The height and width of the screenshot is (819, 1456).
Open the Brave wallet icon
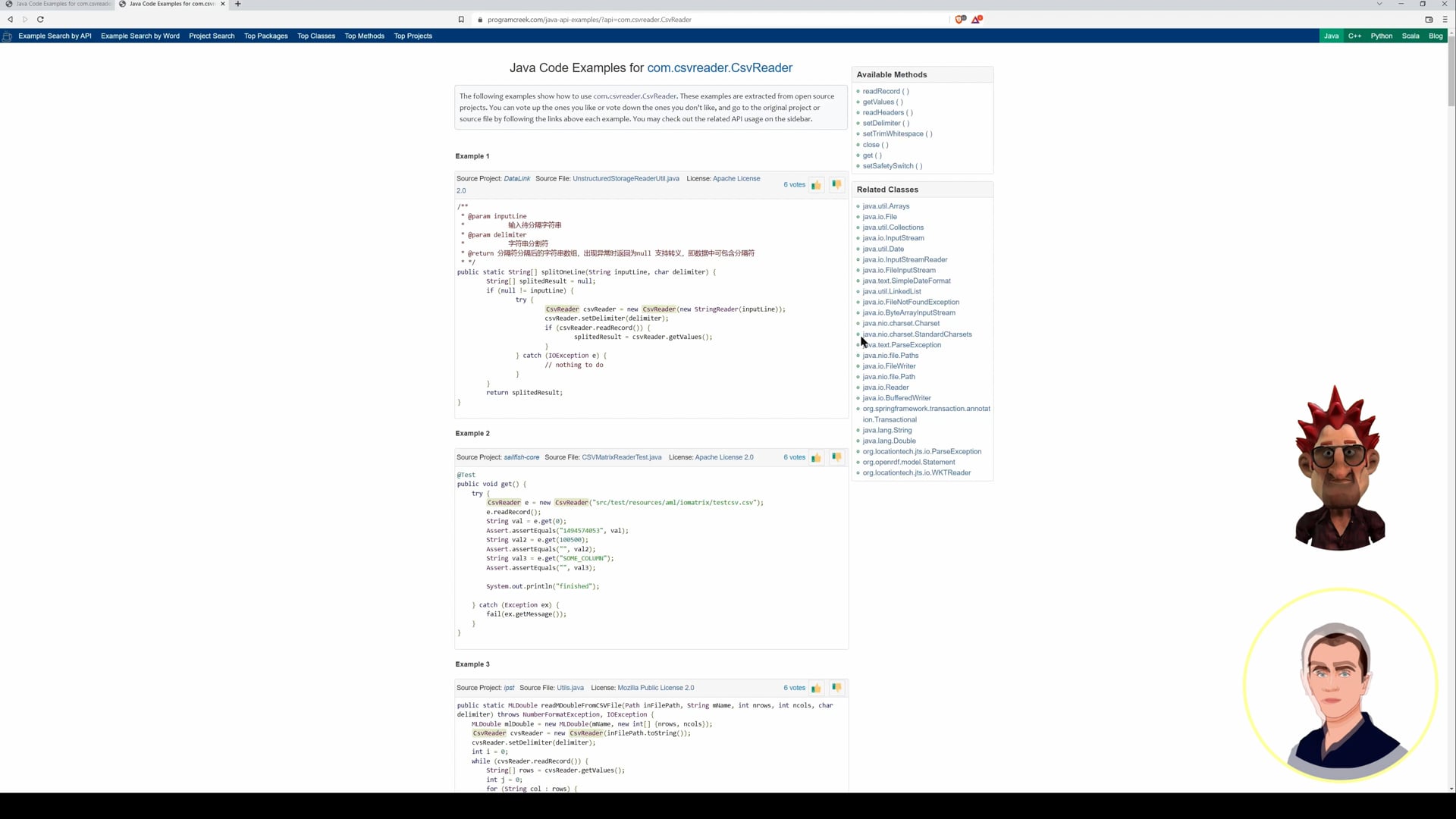(x=1429, y=20)
